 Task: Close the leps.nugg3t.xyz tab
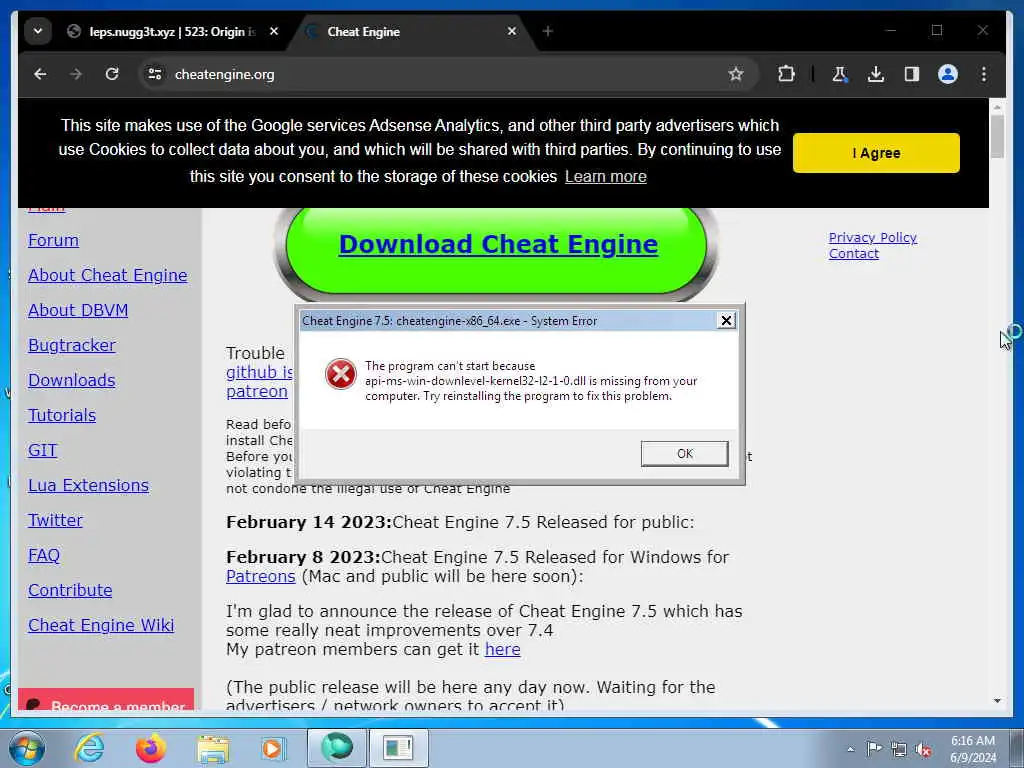(274, 31)
